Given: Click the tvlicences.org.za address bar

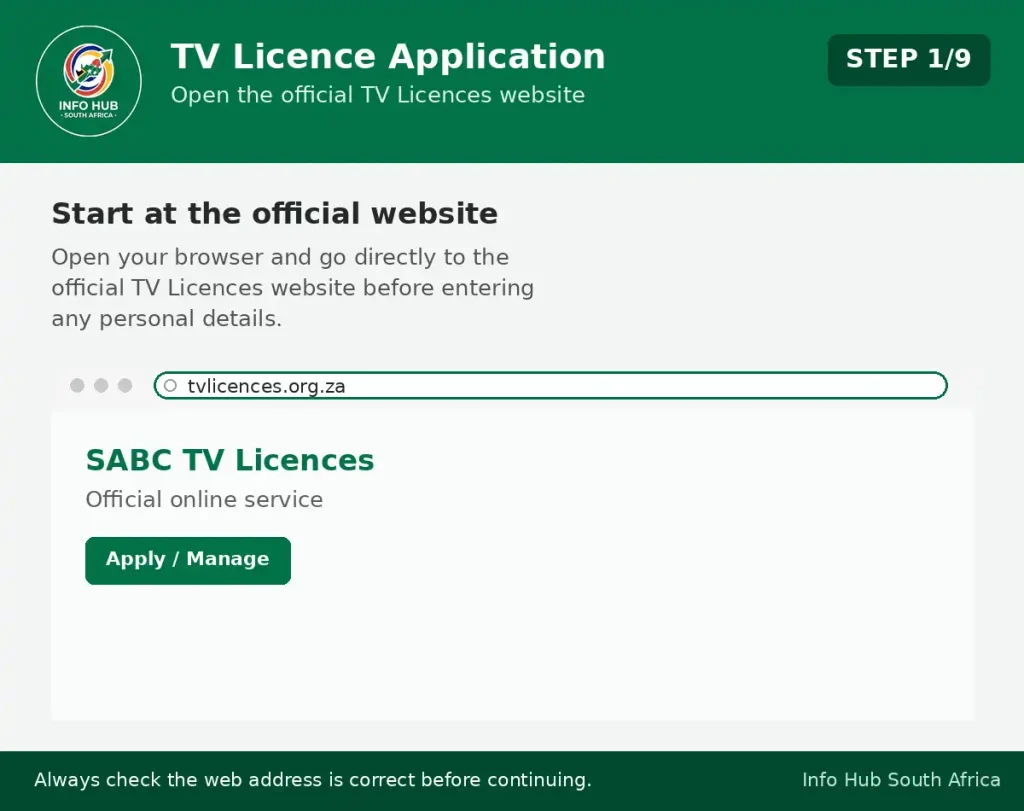Looking at the screenshot, I should coord(551,385).
